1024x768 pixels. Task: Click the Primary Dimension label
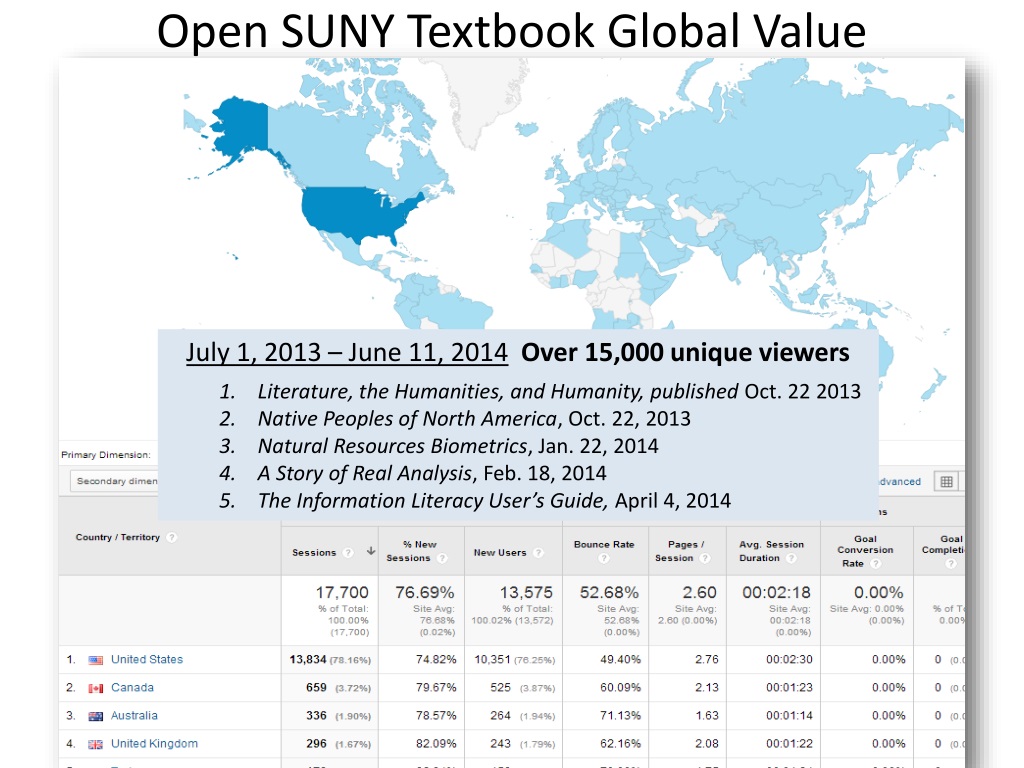pyautogui.click(x=106, y=455)
